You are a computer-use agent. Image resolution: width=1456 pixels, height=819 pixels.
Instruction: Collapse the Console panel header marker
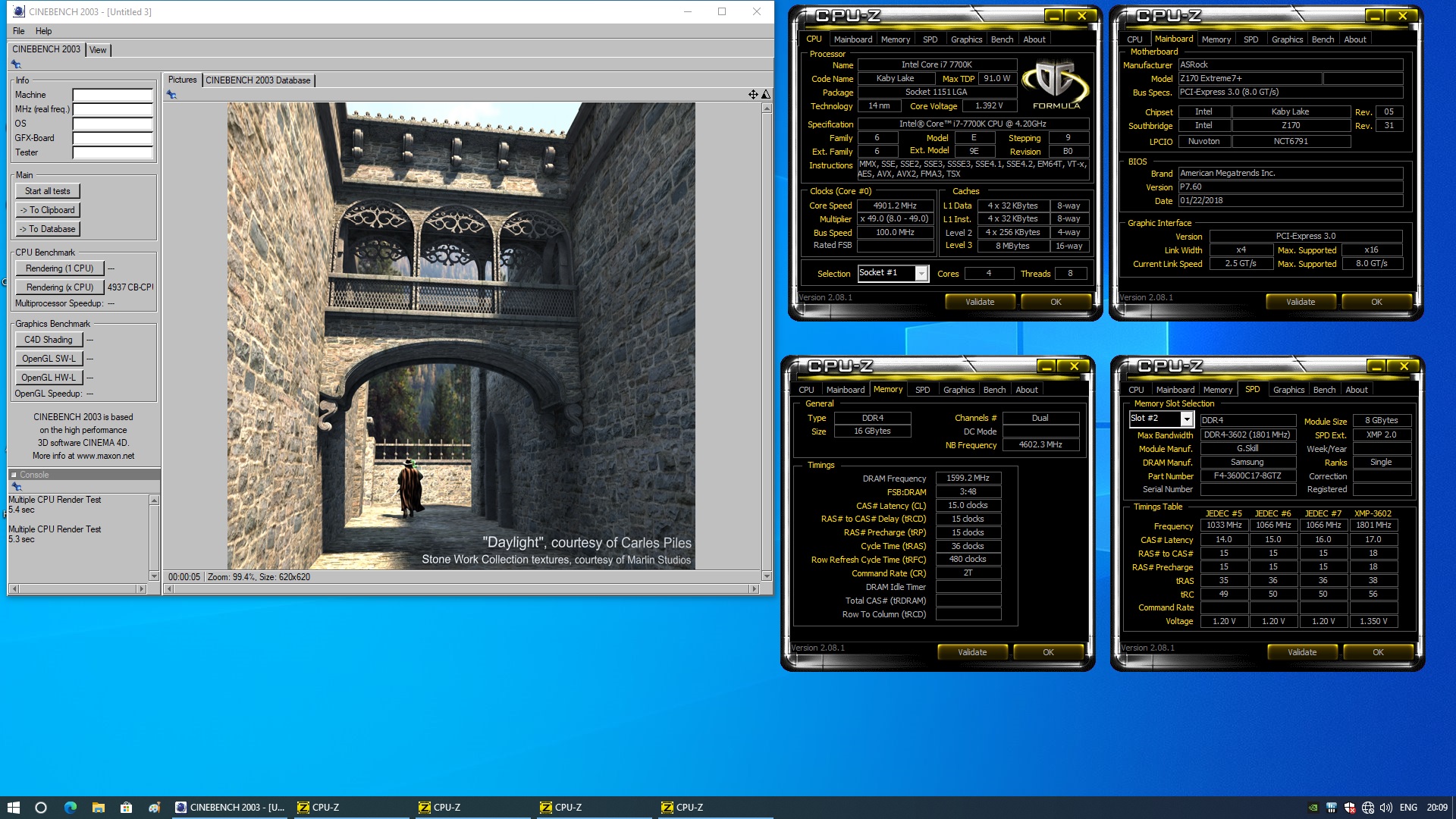point(14,475)
